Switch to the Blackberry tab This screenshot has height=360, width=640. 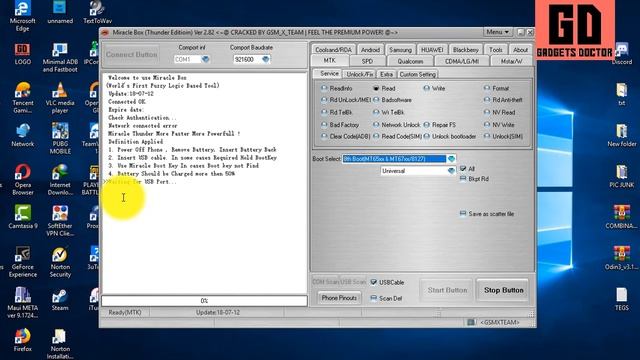coord(465,50)
